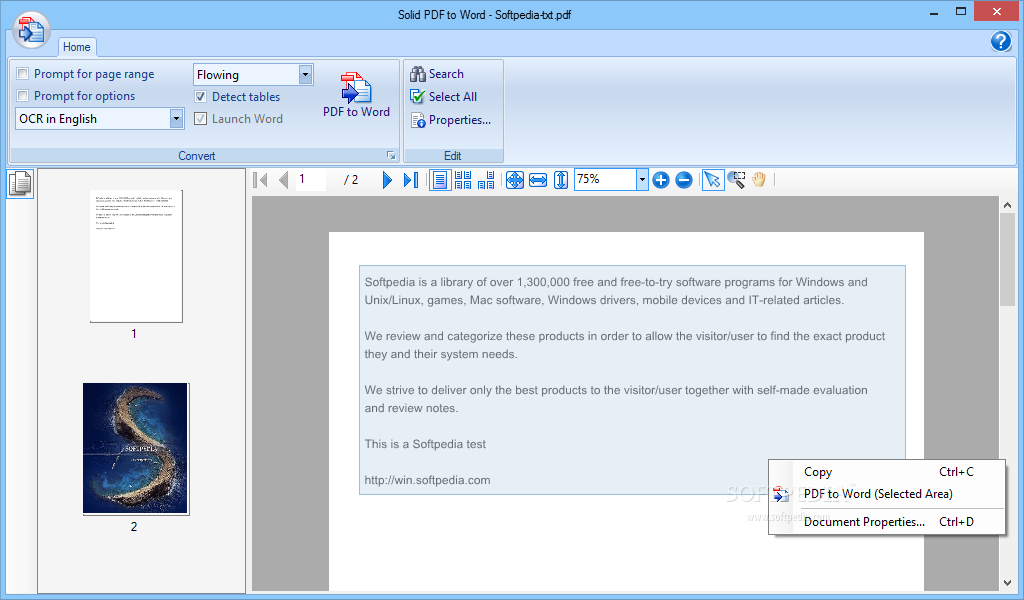The height and width of the screenshot is (600, 1024).
Task: Switch to single page view
Action: pos(440,180)
